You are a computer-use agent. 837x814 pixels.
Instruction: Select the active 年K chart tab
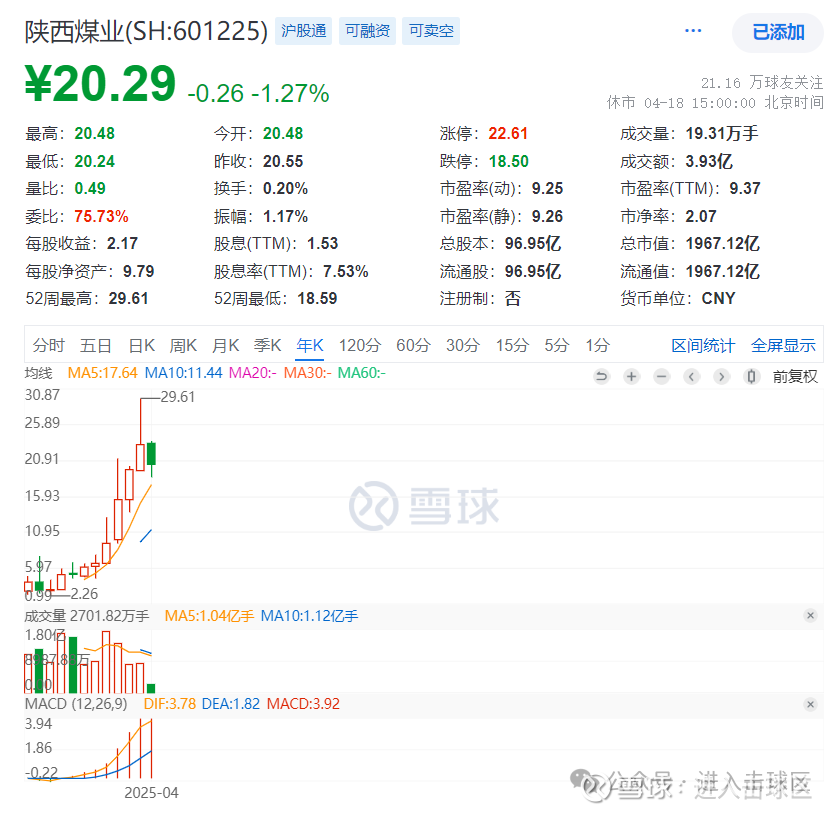(310, 345)
